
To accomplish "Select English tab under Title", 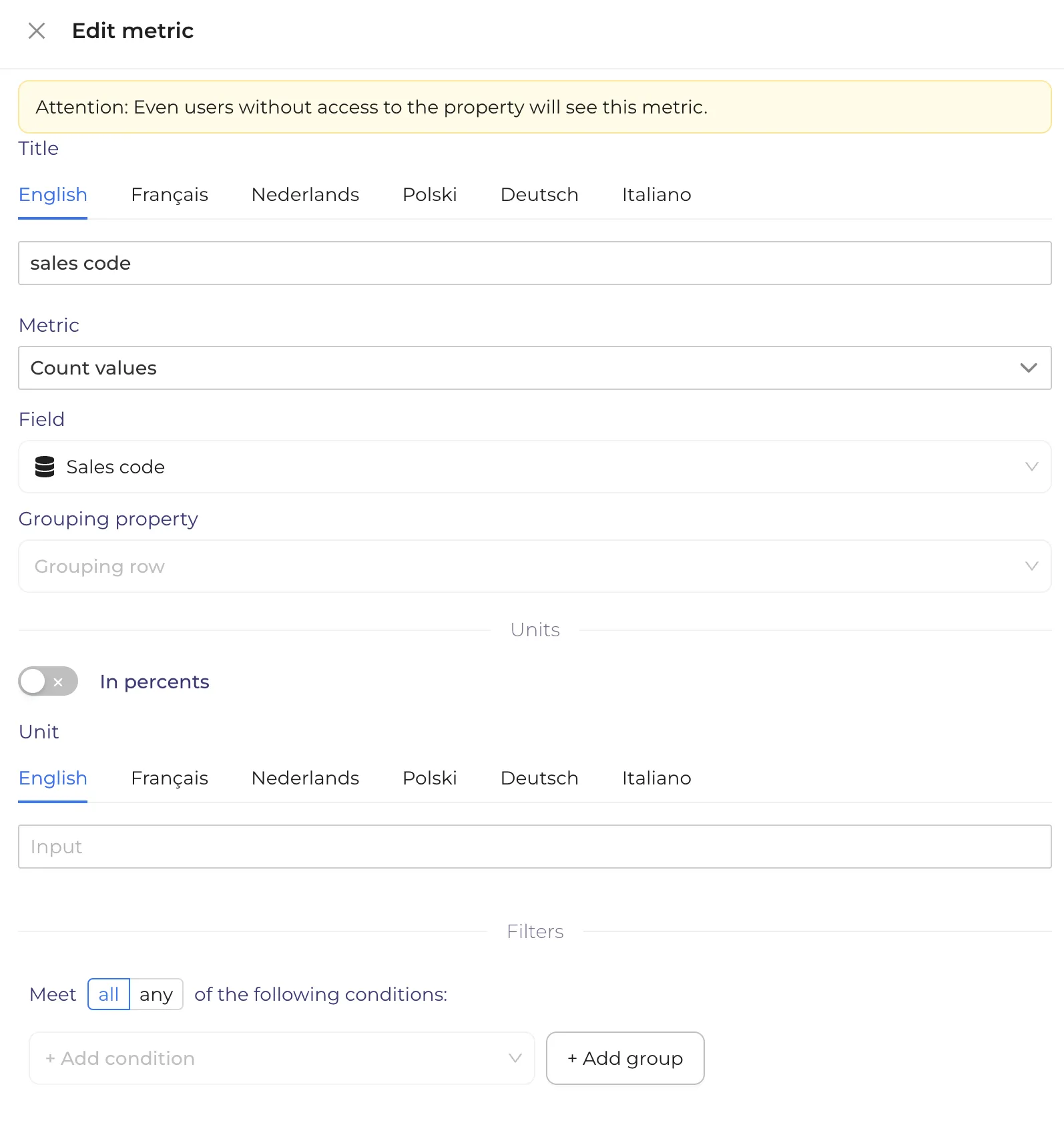I will [53, 195].
